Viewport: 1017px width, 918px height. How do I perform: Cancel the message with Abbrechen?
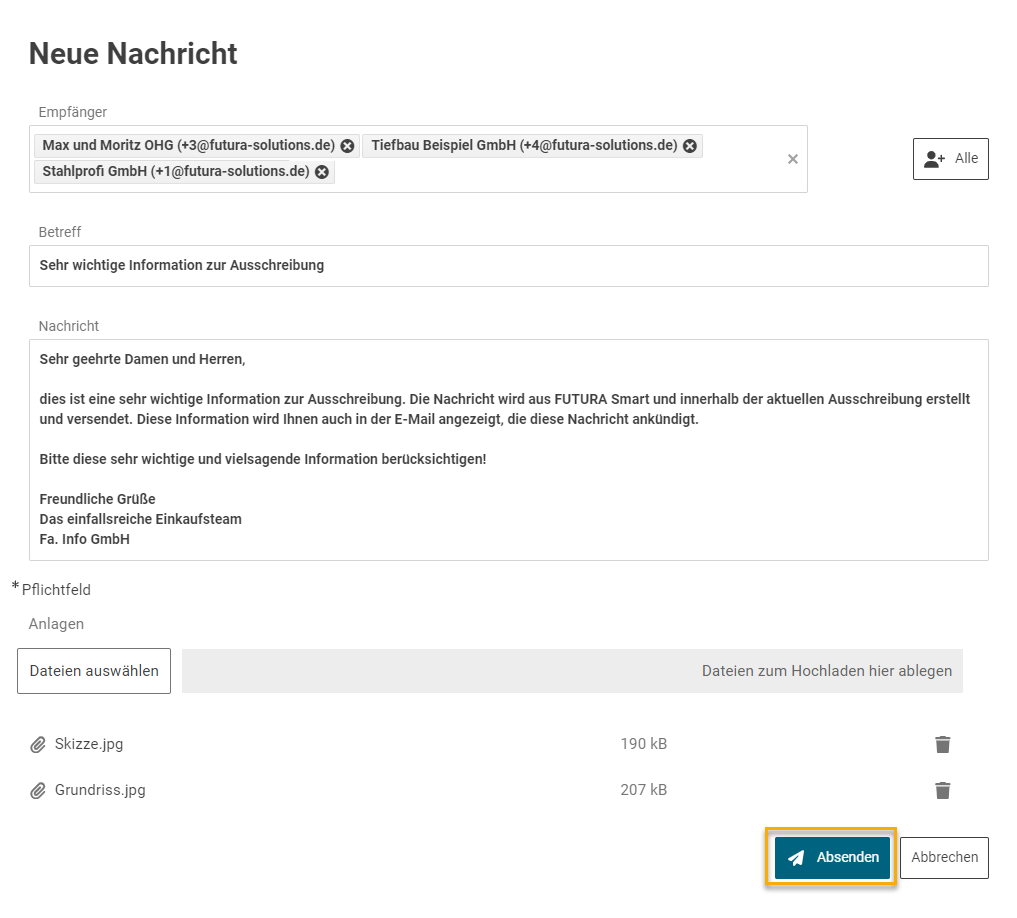pyautogui.click(x=944, y=858)
